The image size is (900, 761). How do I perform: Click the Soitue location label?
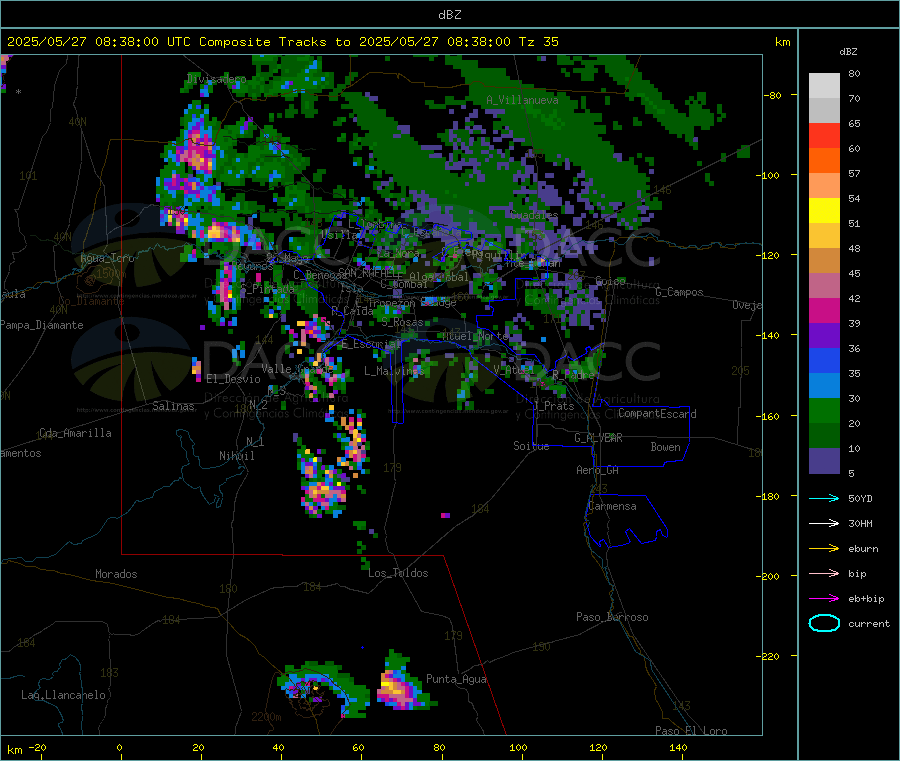pyautogui.click(x=531, y=446)
